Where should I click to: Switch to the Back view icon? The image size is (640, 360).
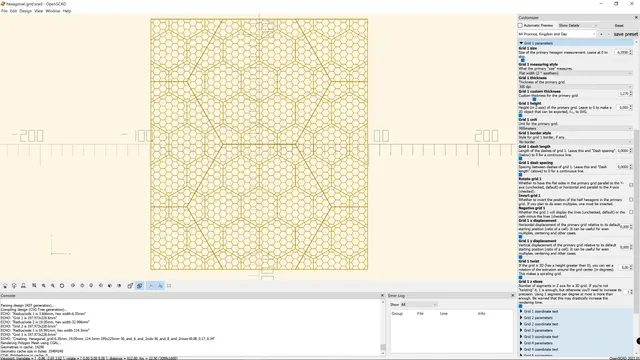coord(119,286)
